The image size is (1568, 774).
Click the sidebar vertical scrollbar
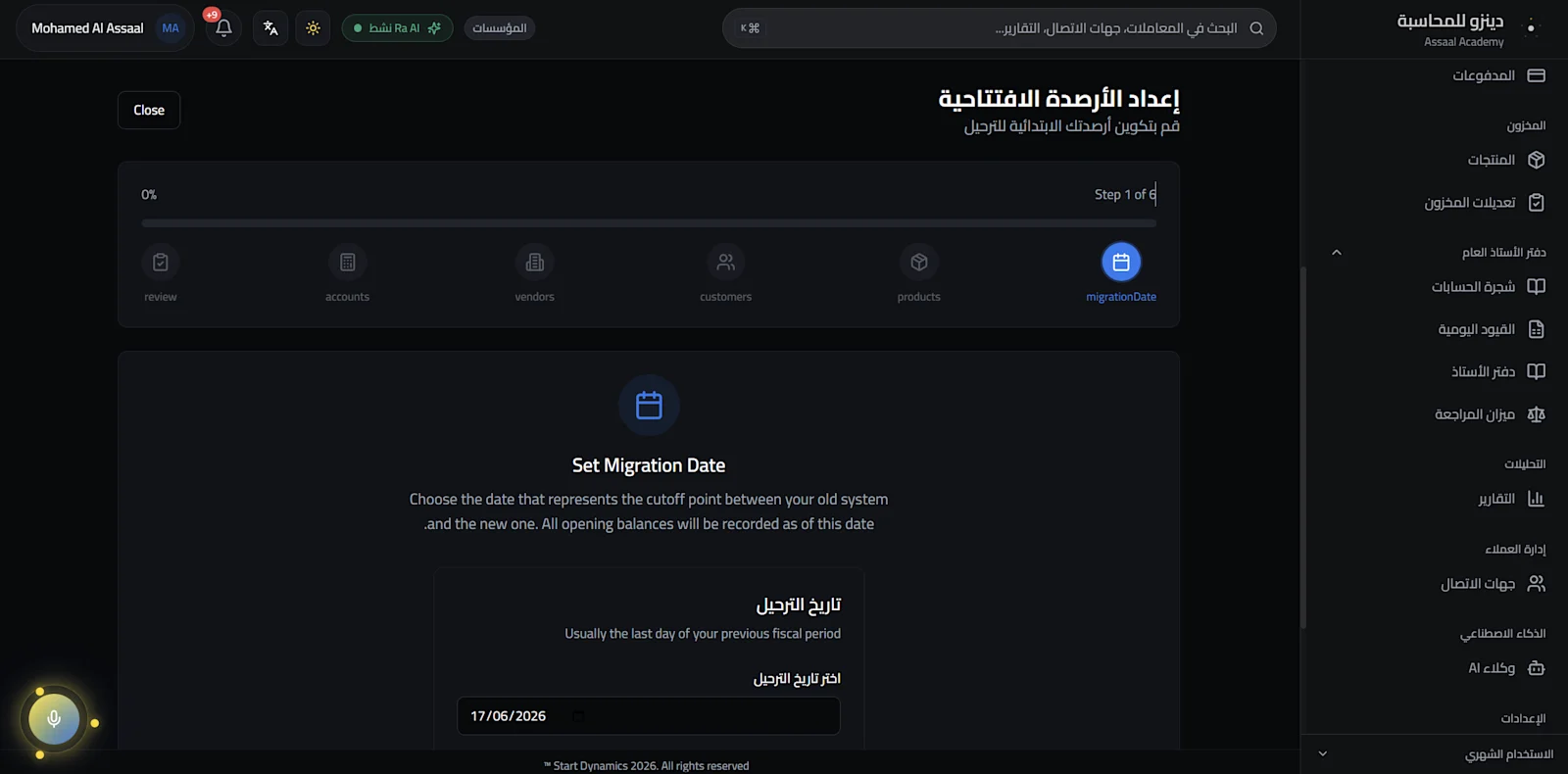tap(1302, 448)
